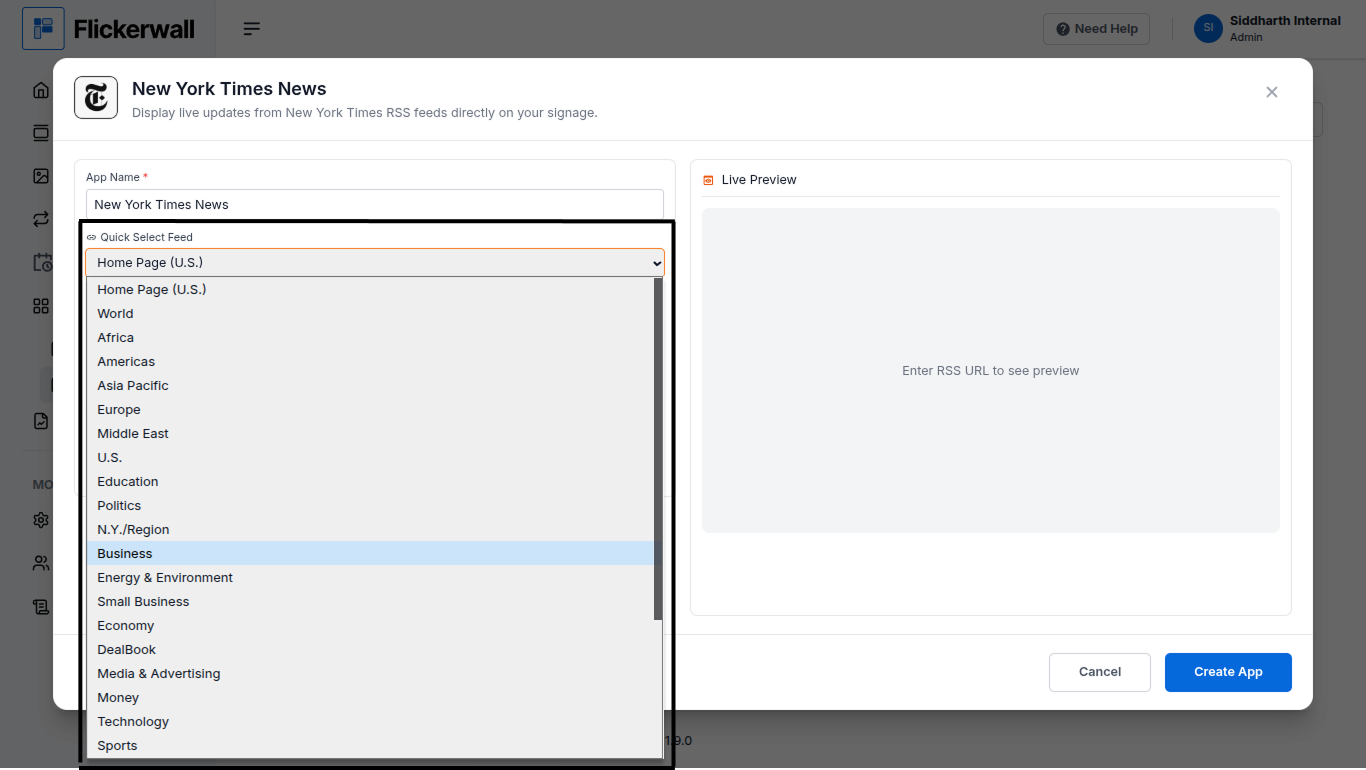The height and width of the screenshot is (770, 1366).
Task: Click the Live Preview heading text
Action: coord(759,180)
